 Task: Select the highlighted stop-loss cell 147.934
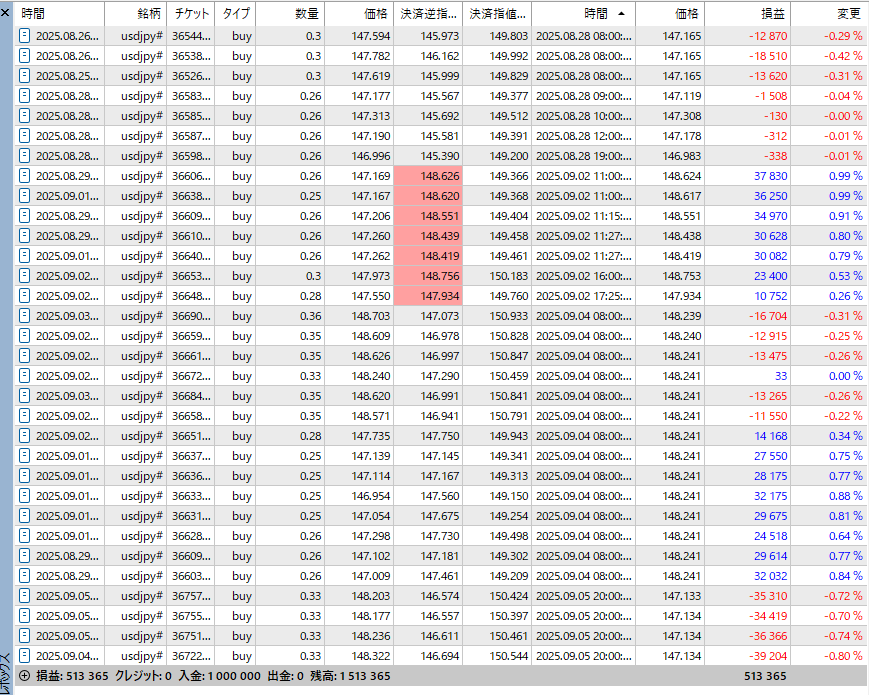pyautogui.click(x=428, y=296)
